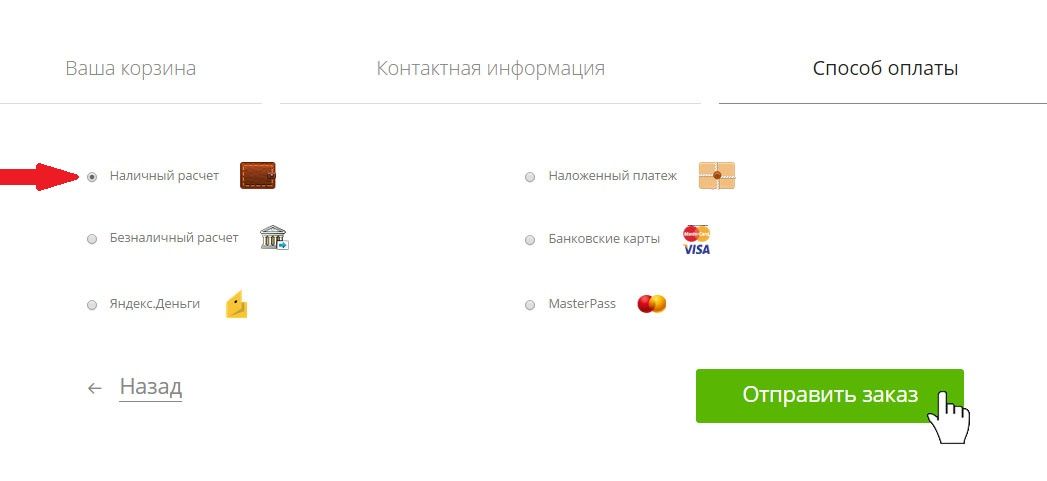Select the Наличный расчет radio button
This screenshot has width=1047, height=481.
(92, 177)
